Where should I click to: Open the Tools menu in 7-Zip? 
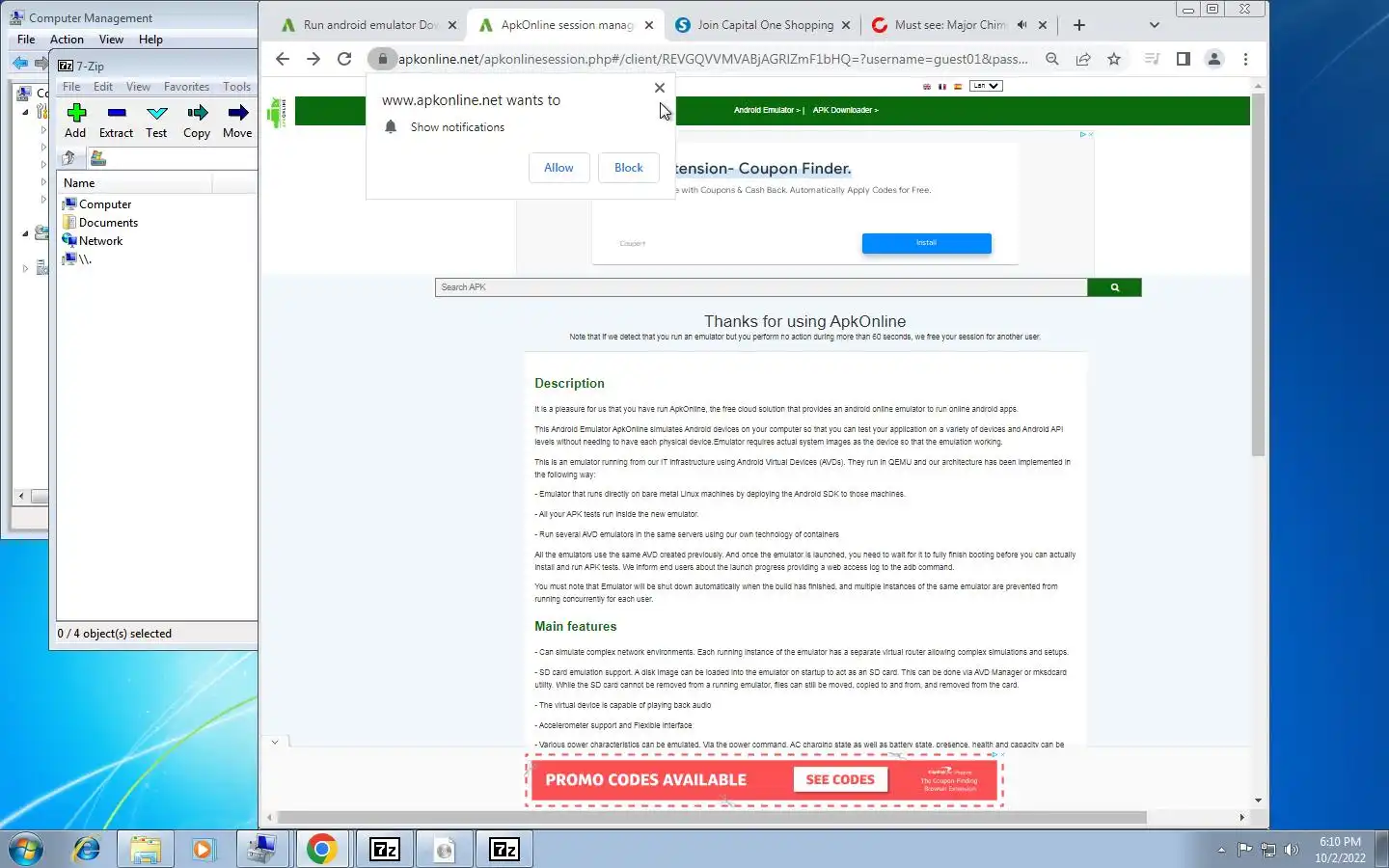pyautogui.click(x=236, y=87)
